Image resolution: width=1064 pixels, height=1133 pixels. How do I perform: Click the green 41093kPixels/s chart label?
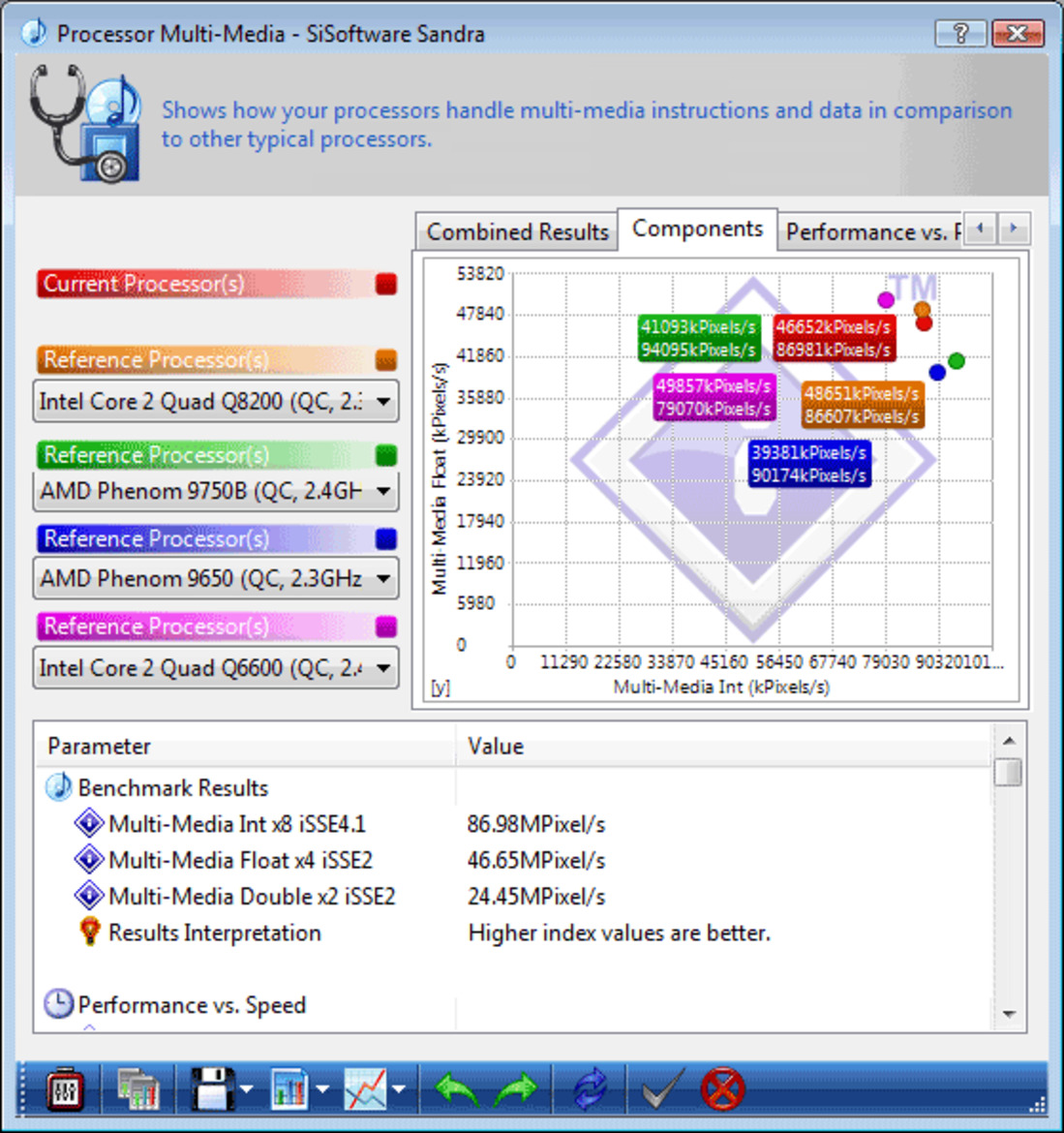[698, 338]
